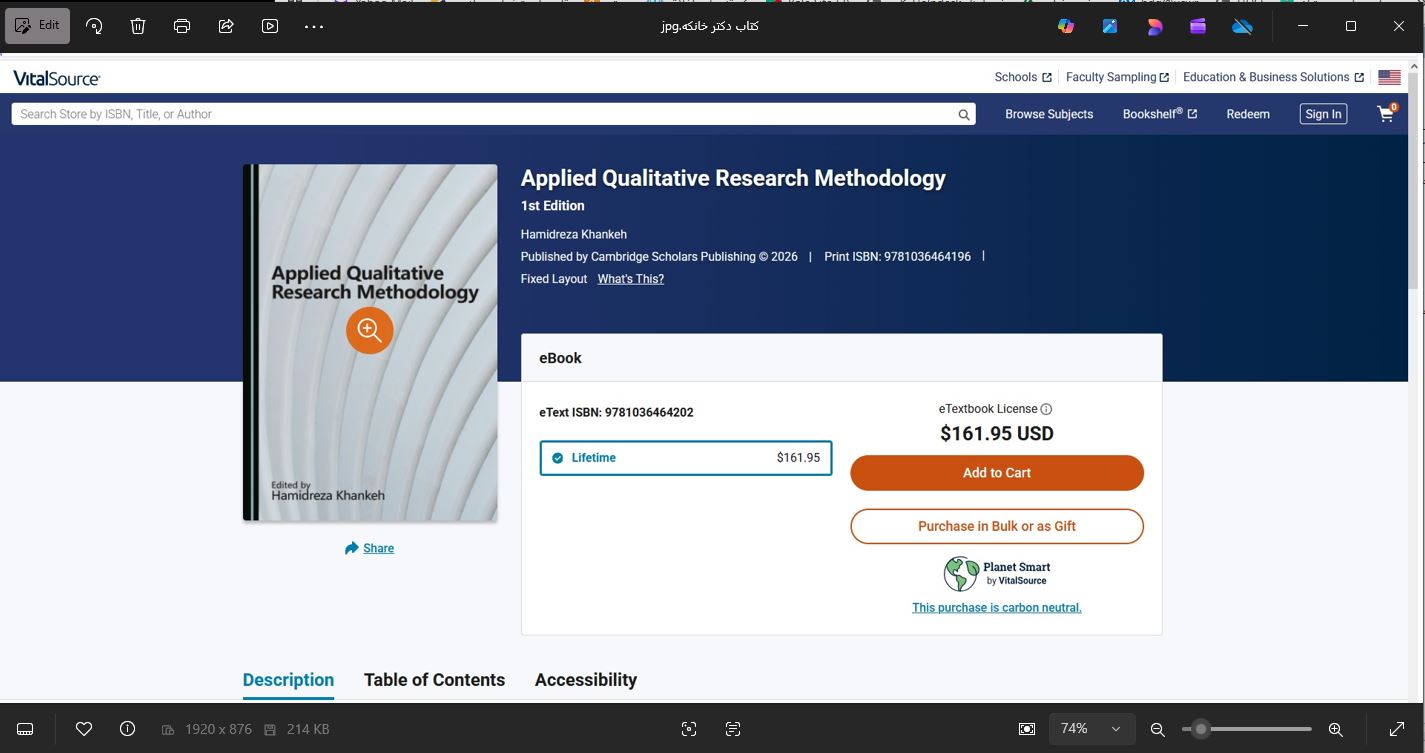Expand the three-dots more options menu
1425x753 pixels.
tap(314, 26)
